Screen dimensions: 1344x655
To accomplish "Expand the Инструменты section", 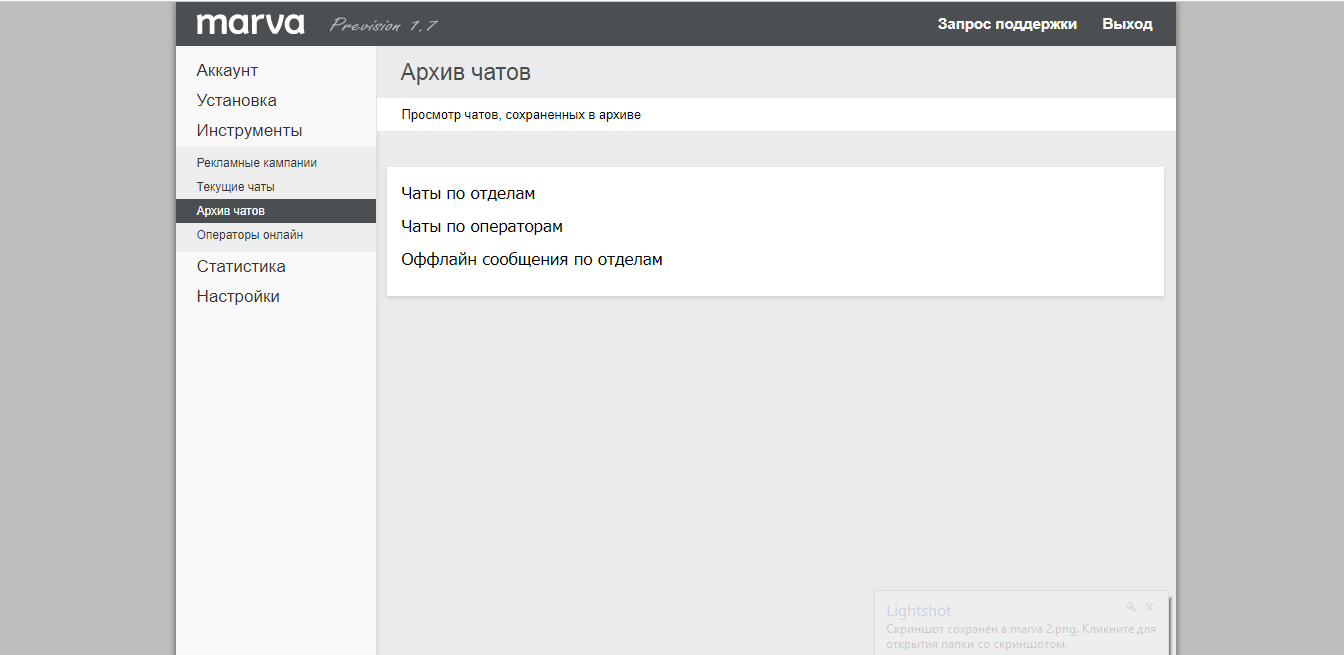I will coord(247,130).
